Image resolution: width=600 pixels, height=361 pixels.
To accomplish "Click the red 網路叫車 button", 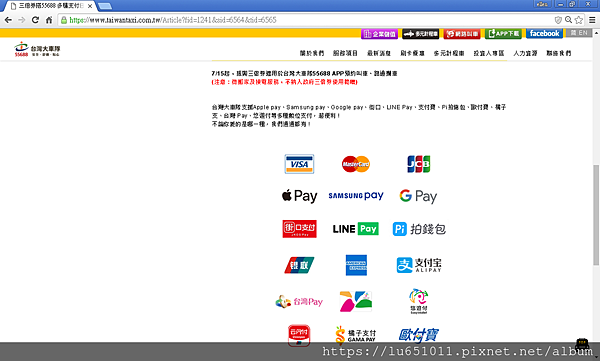I will coord(462,34).
